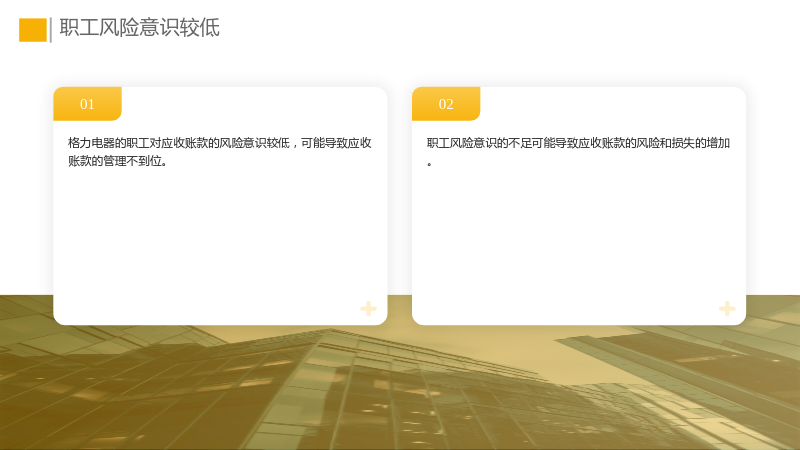
Task: Select the orange 02 number badge
Action: [446, 104]
